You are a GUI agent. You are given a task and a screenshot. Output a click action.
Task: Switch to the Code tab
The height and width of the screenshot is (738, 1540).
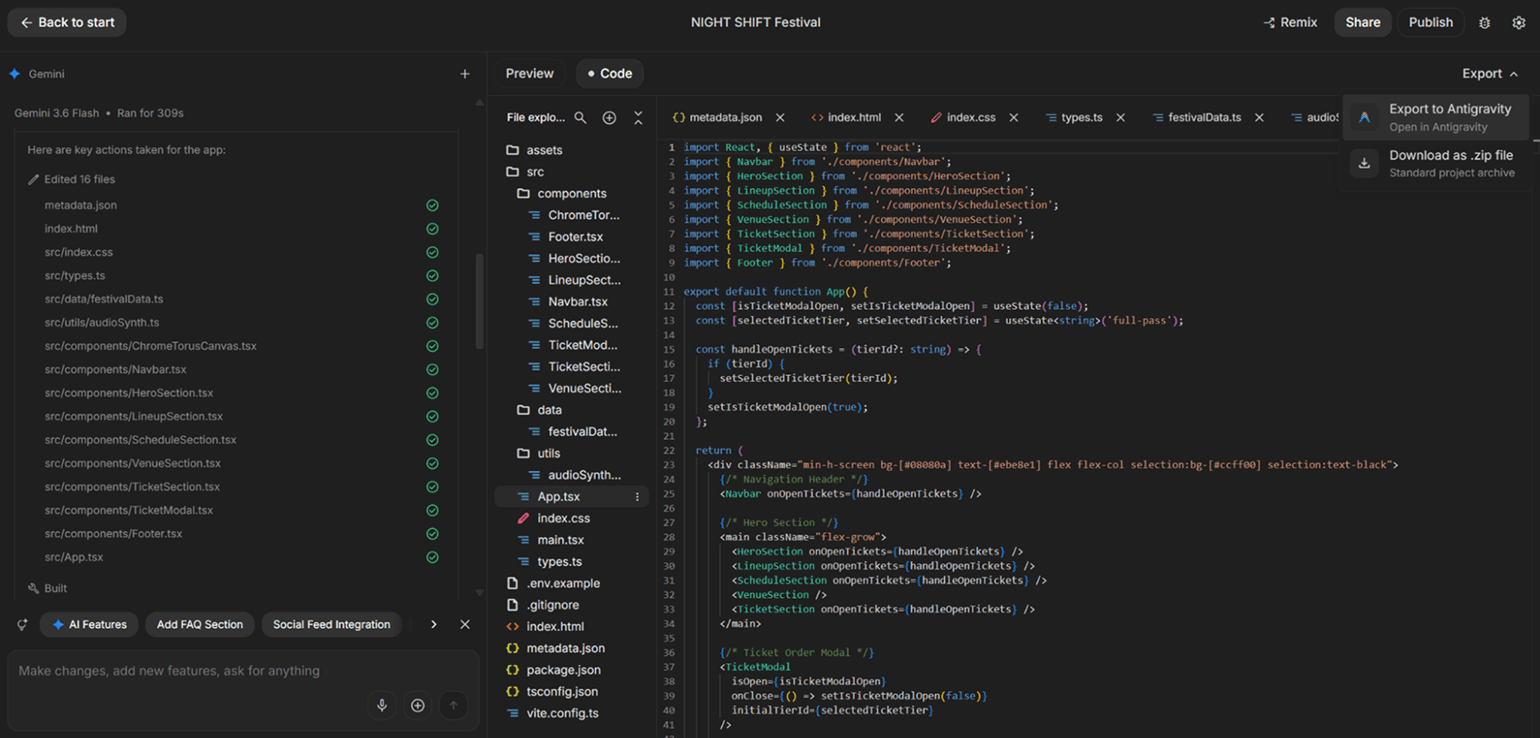point(610,73)
